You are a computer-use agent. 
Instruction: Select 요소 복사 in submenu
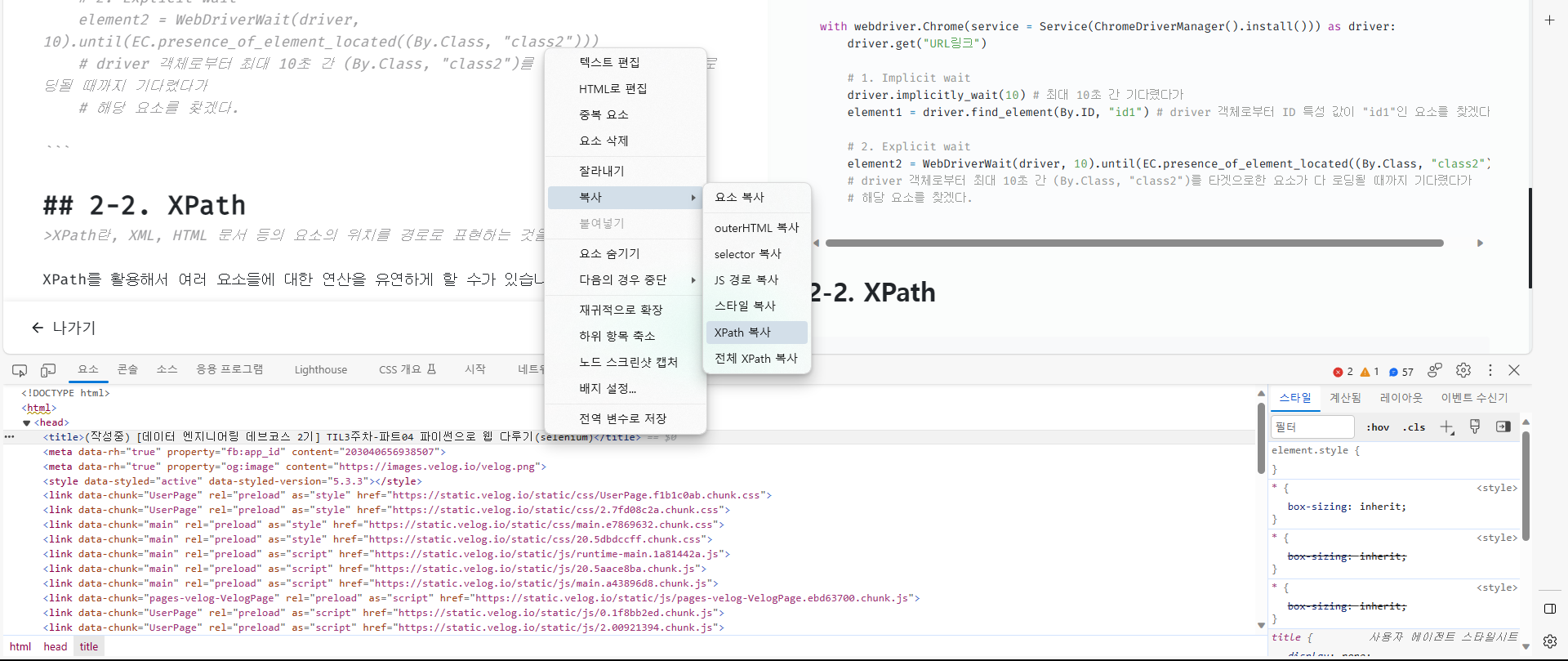tap(757, 197)
